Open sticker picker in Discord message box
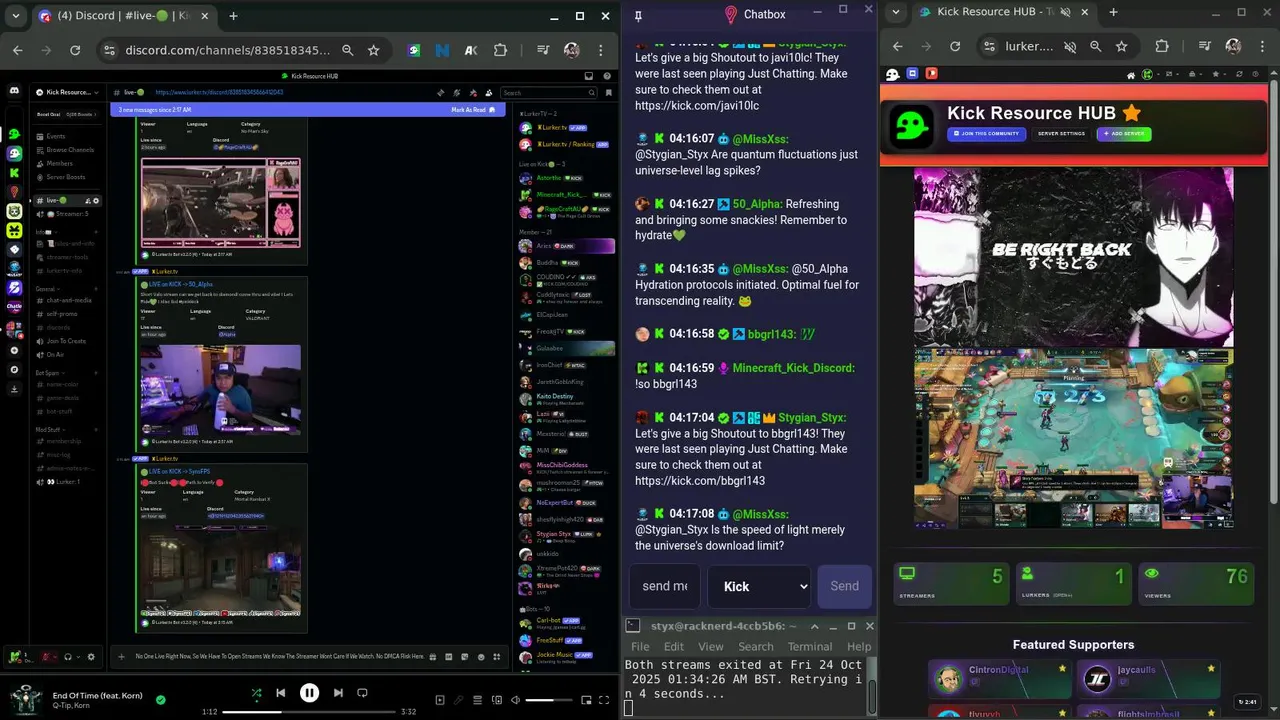1280x720 pixels. (464, 657)
